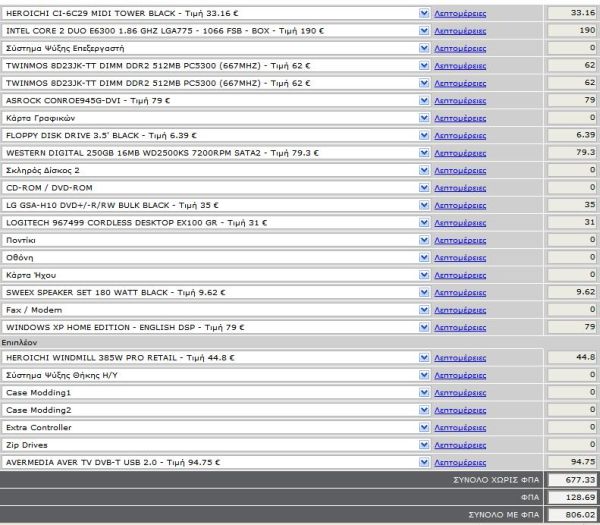Click the 190 price field for Intel CPU
Viewport: 600px width, 525px height.
pos(572,30)
